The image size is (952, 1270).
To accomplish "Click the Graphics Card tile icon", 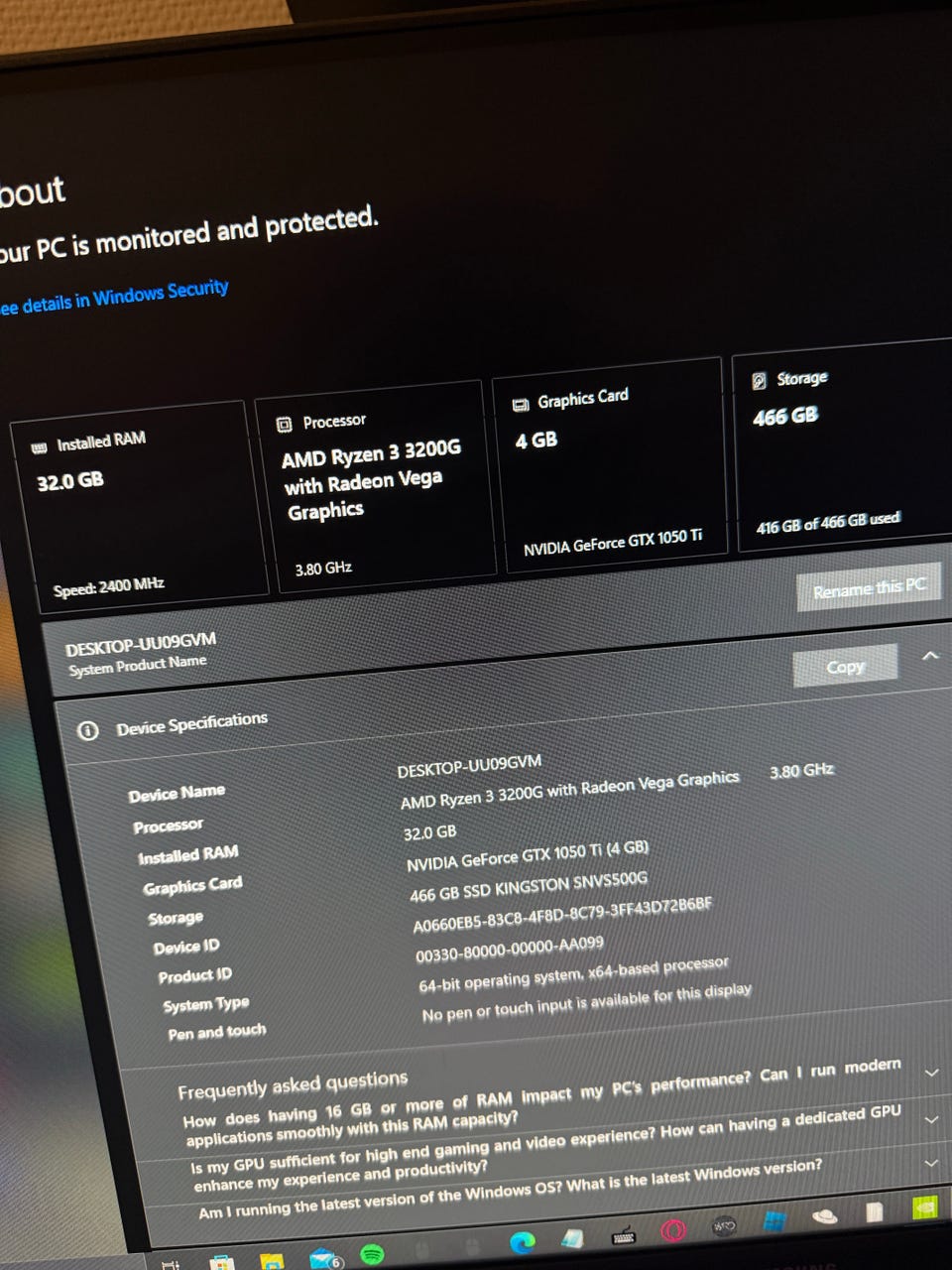I will click(520, 404).
